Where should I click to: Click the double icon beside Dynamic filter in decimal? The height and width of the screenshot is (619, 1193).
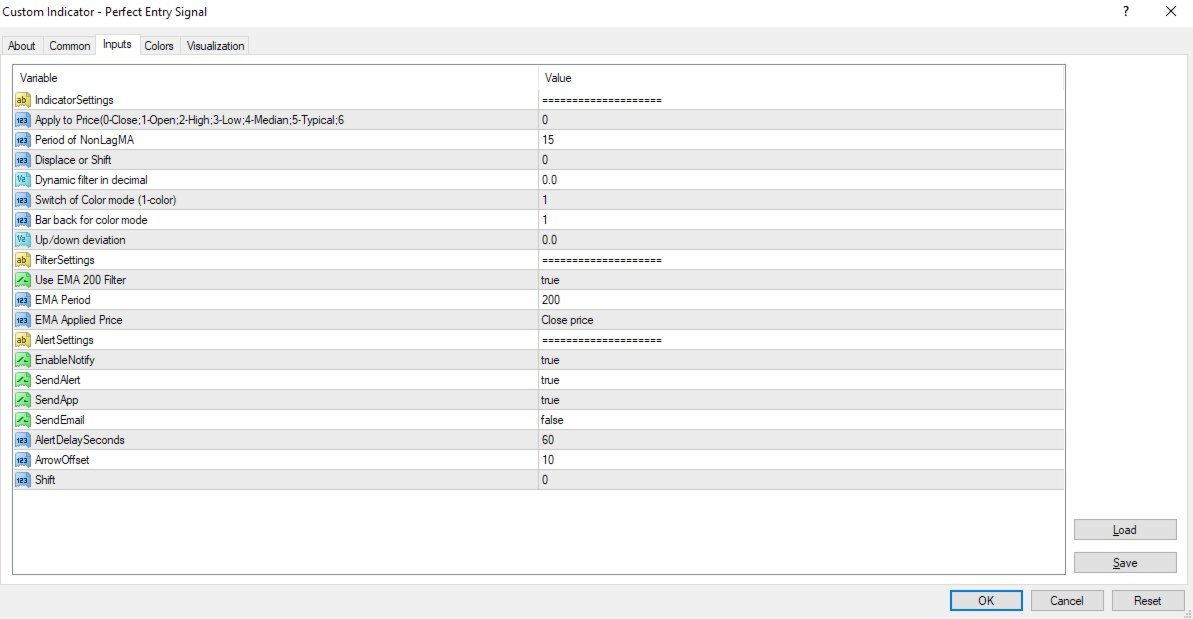[x=22, y=180]
